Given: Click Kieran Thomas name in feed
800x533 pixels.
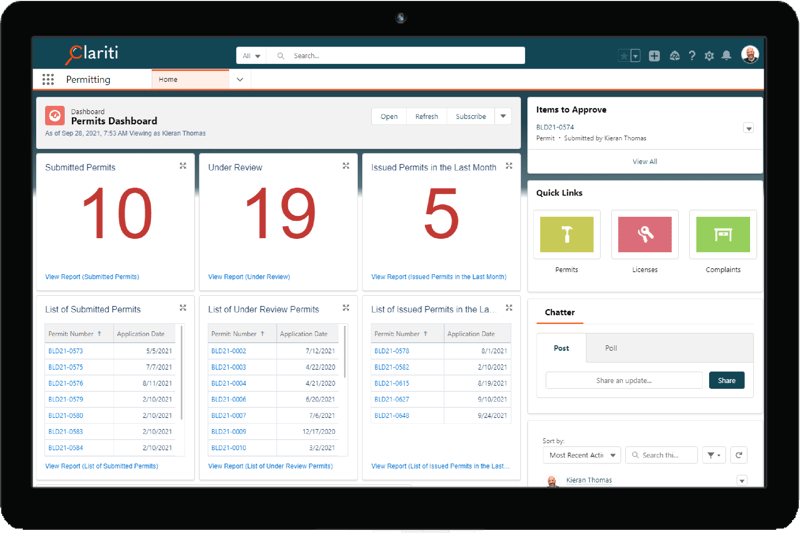Looking at the screenshot, I should pyautogui.click(x=589, y=480).
